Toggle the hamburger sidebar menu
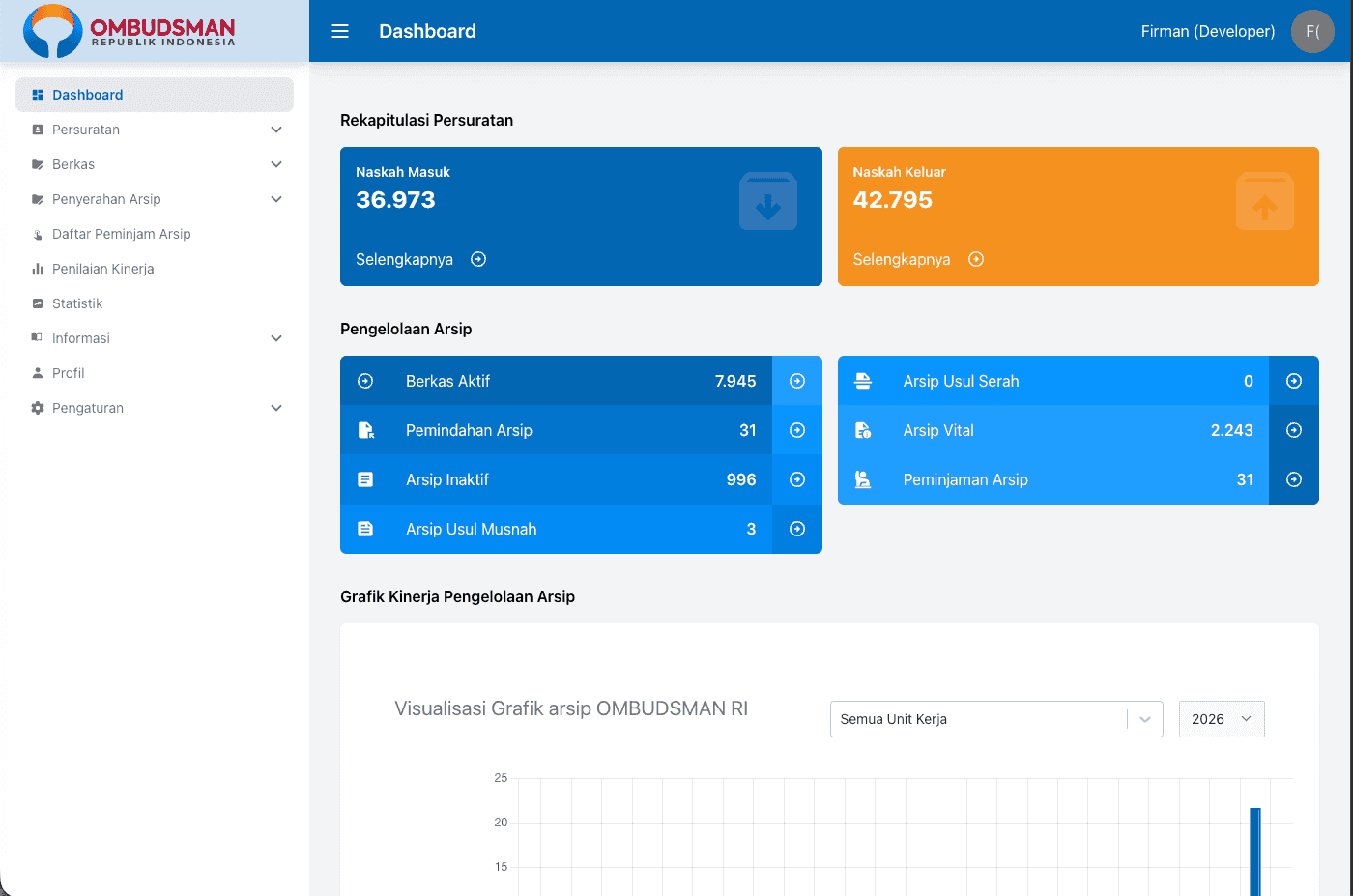Screen dimensions: 1353x896 point(340,31)
